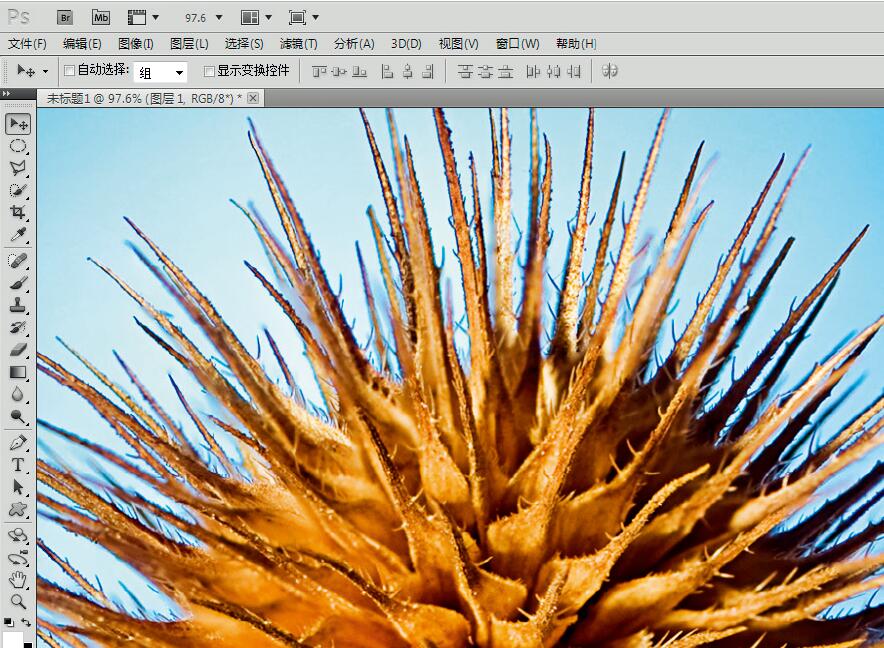Switch to the 未标题1 document tab

click(140, 98)
